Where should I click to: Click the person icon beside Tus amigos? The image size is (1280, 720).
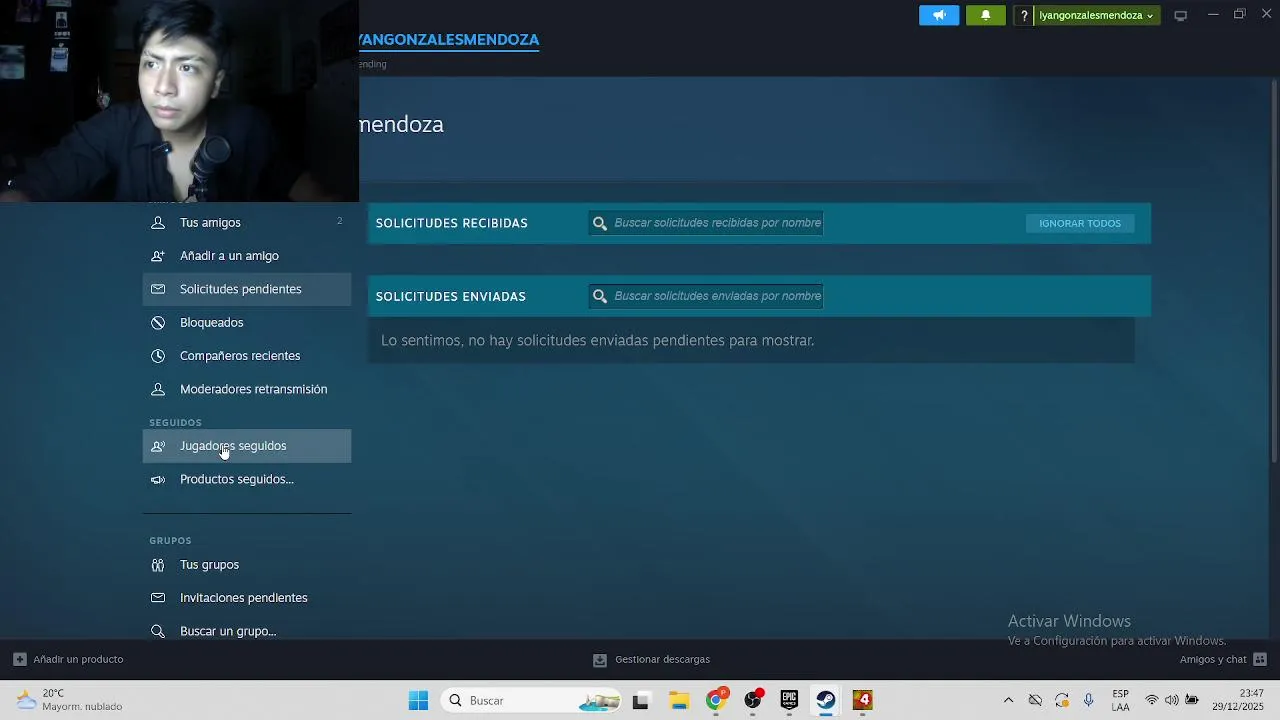(x=158, y=222)
